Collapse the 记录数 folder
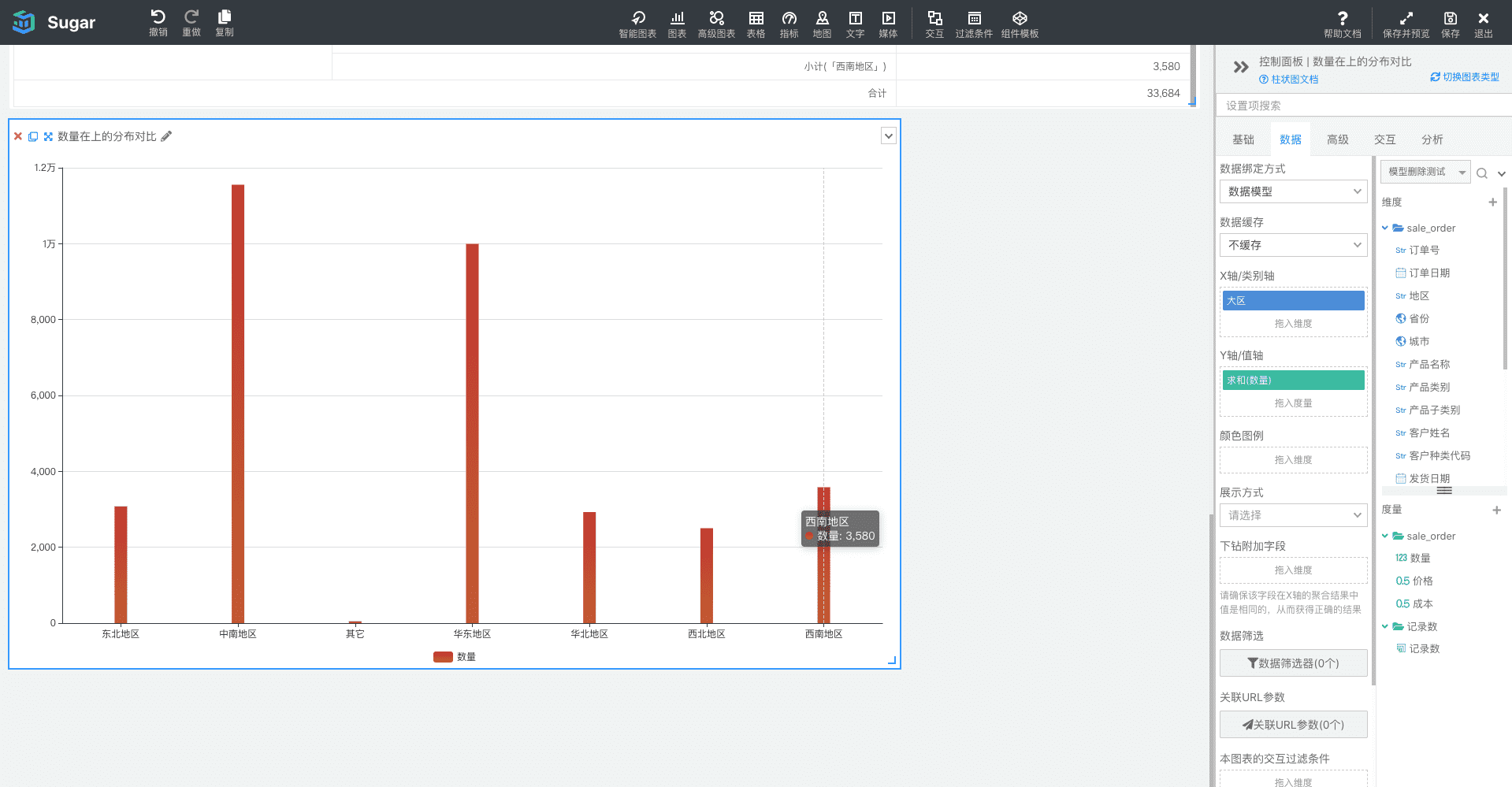This screenshot has width=1512, height=787. (x=1384, y=626)
